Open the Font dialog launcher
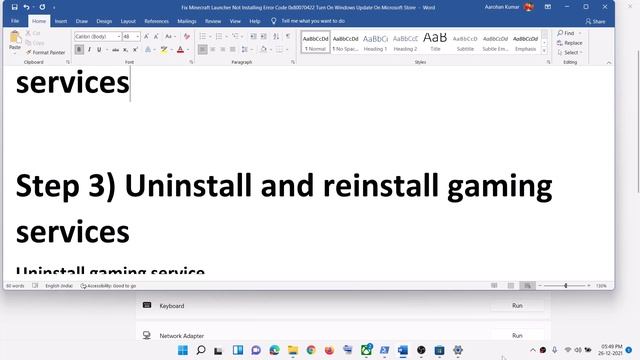This screenshot has width=640, height=360. (x=191, y=62)
